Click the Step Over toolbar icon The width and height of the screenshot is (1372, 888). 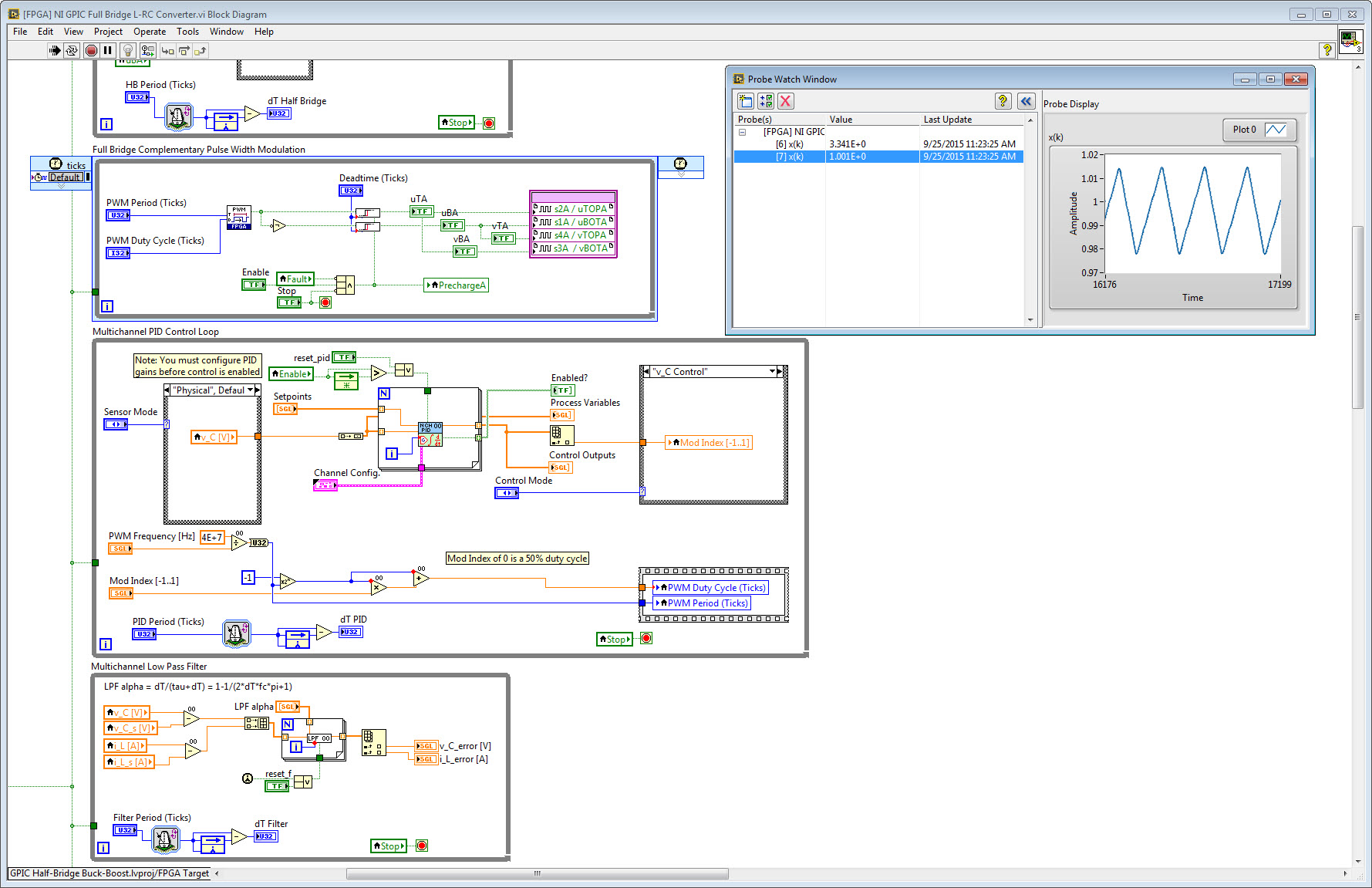(184, 51)
